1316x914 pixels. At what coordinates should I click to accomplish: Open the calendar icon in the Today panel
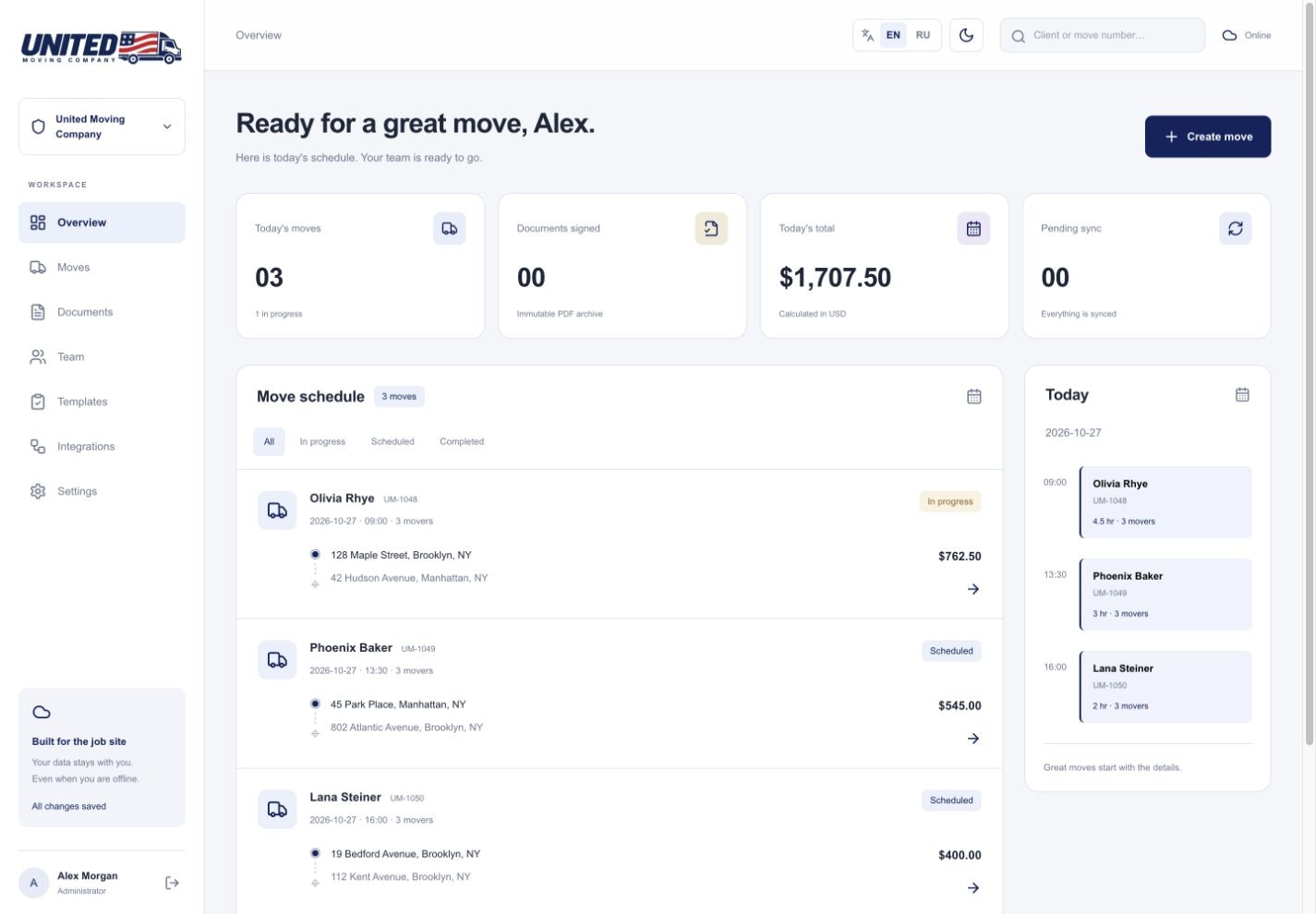pos(1242,394)
